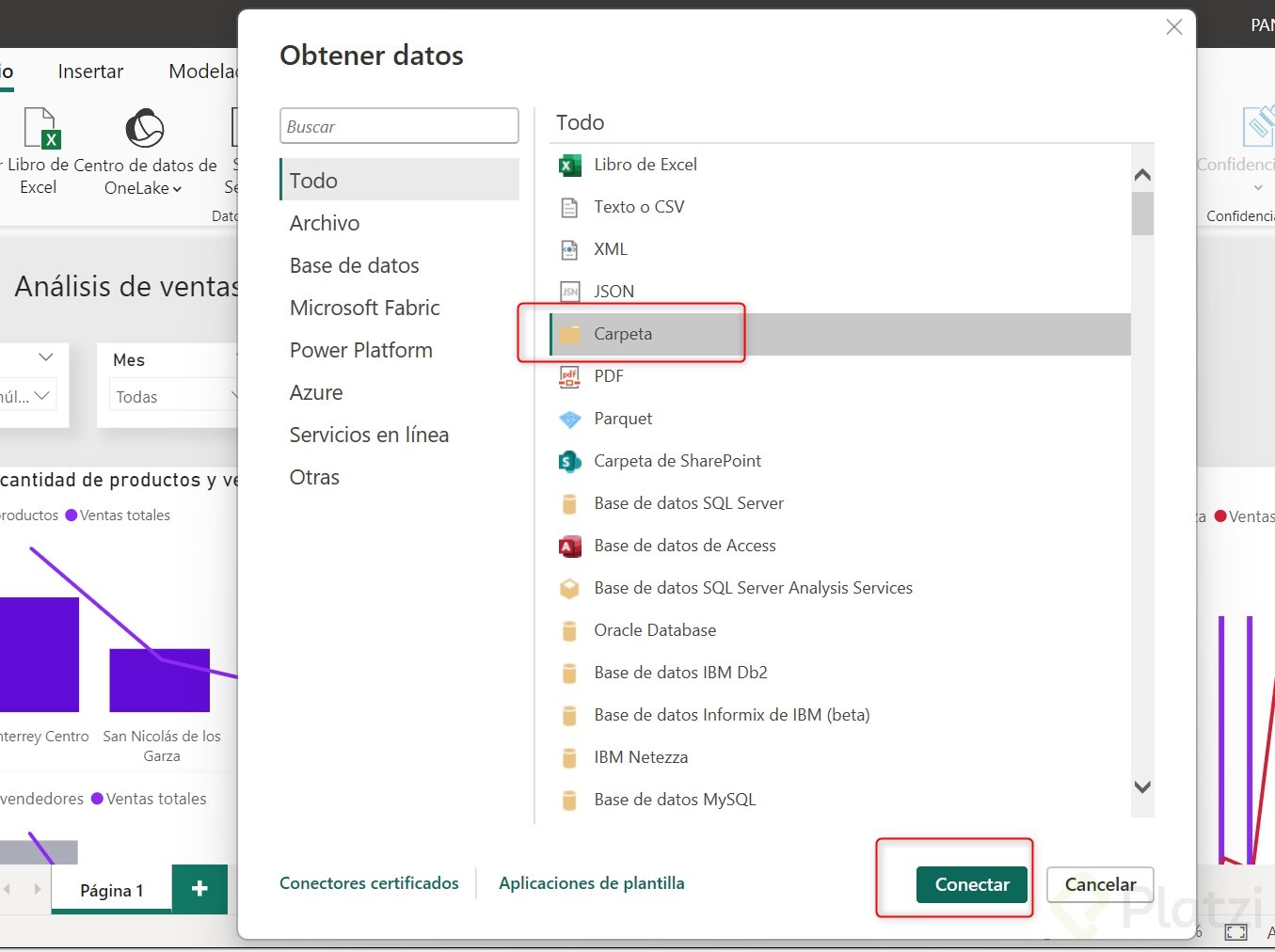Select the Carpeta connector text
The width and height of the screenshot is (1275, 952).
[x=623, y=334]
